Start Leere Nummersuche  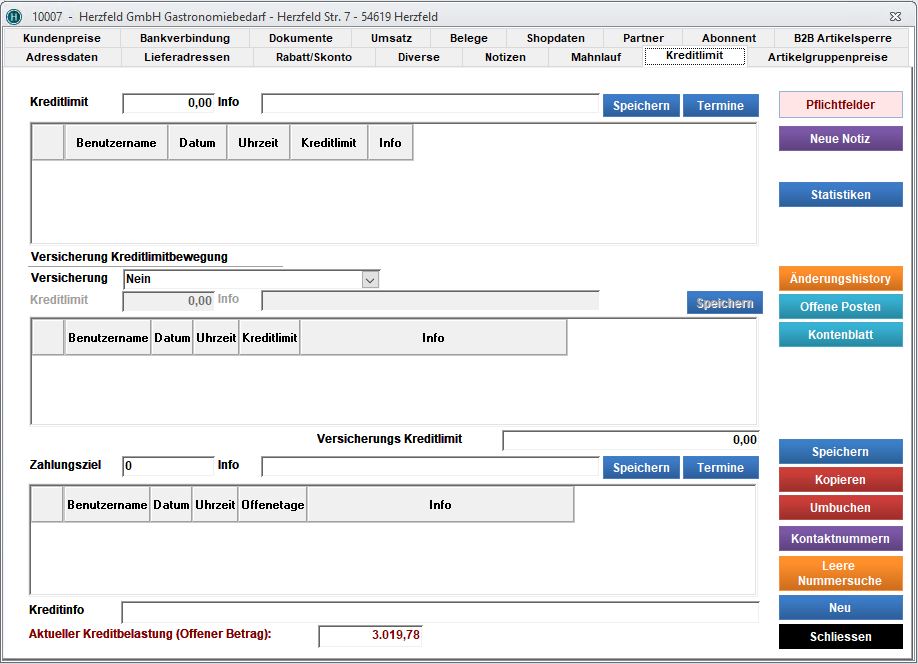click(840, 573)
